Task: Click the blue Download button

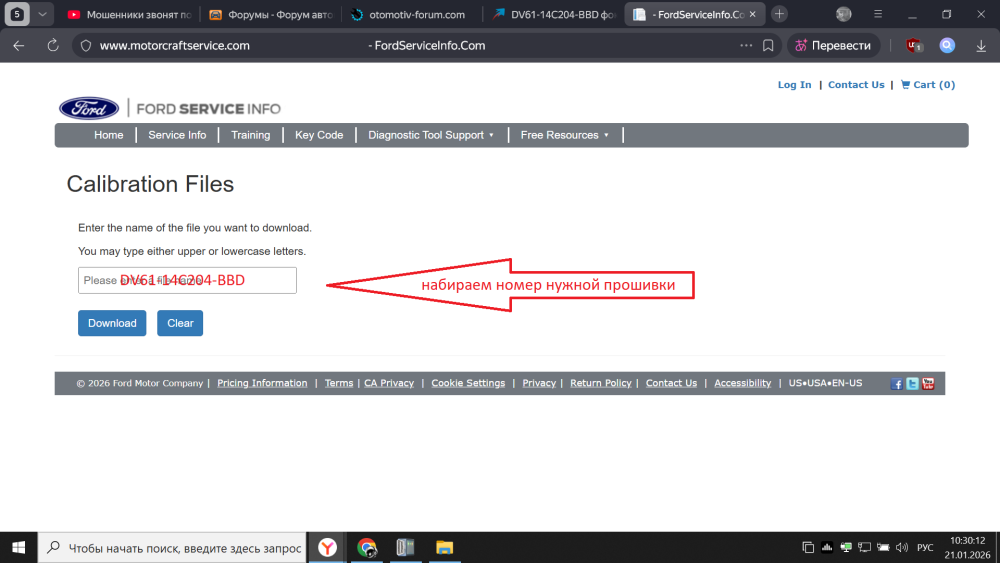Action: [x=112, y=323]
